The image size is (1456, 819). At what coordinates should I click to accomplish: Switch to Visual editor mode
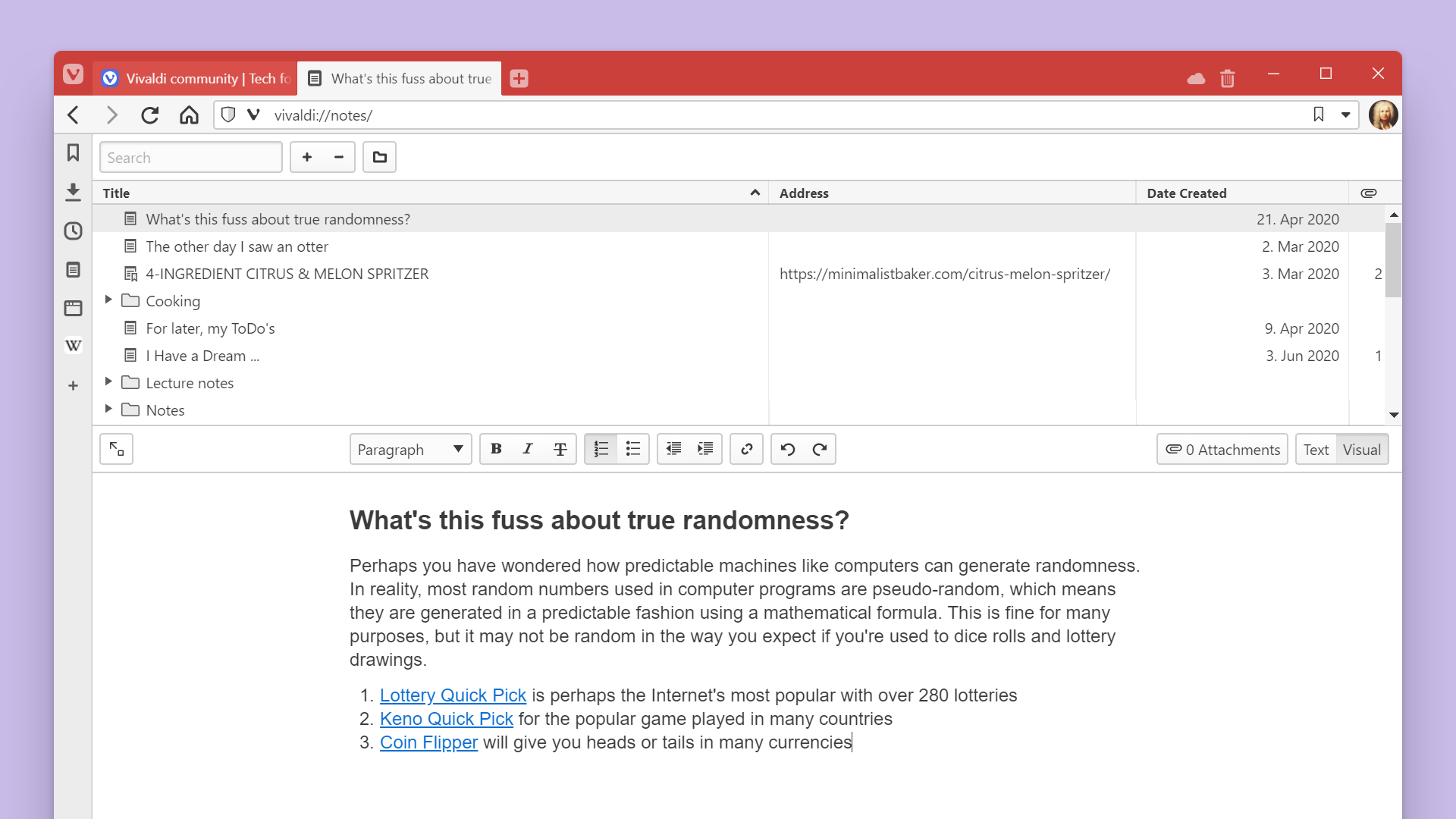[1363, 449]
